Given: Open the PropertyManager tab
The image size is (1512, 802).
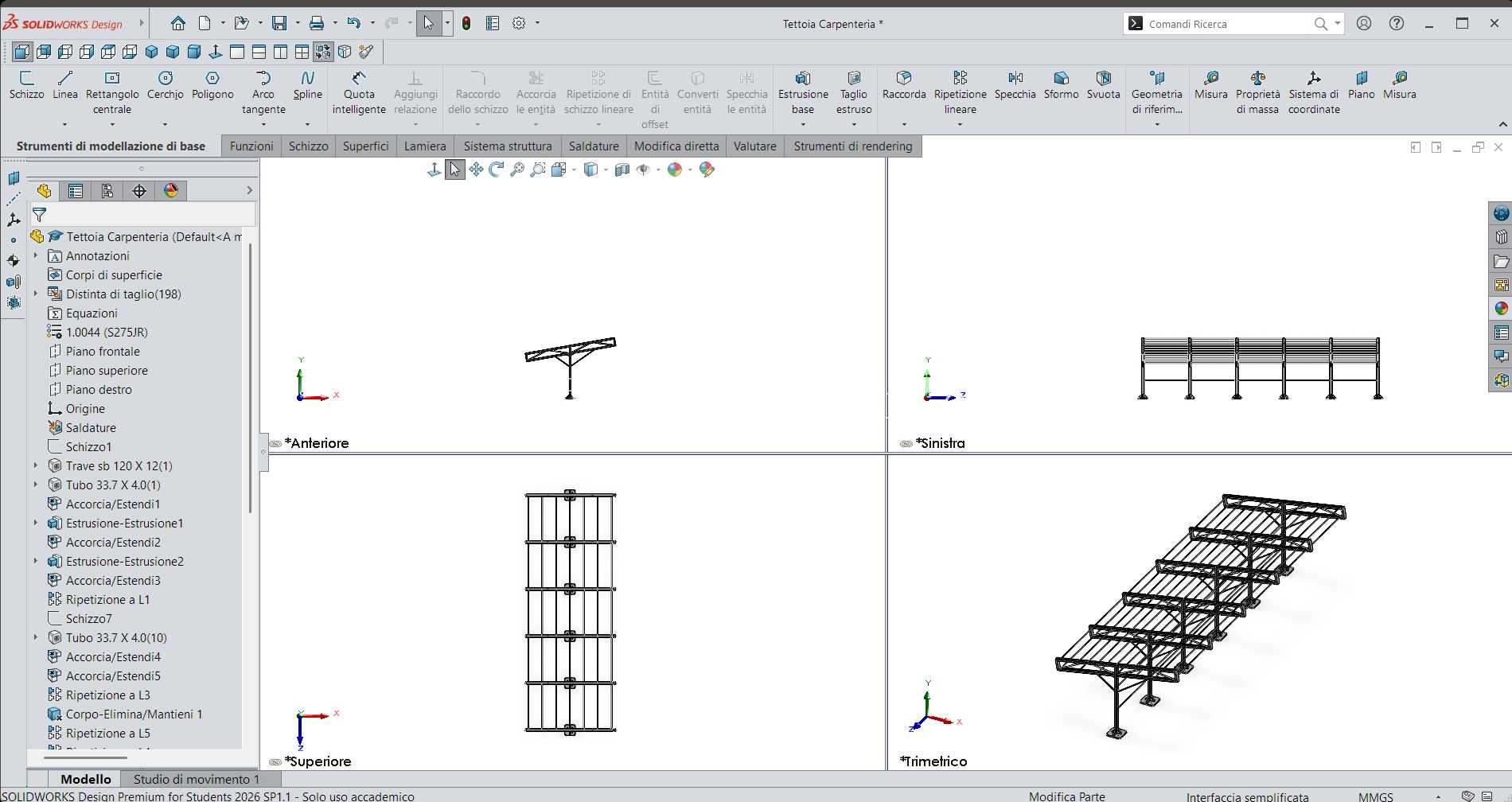Looking at the screenshot, I should 76,191.
